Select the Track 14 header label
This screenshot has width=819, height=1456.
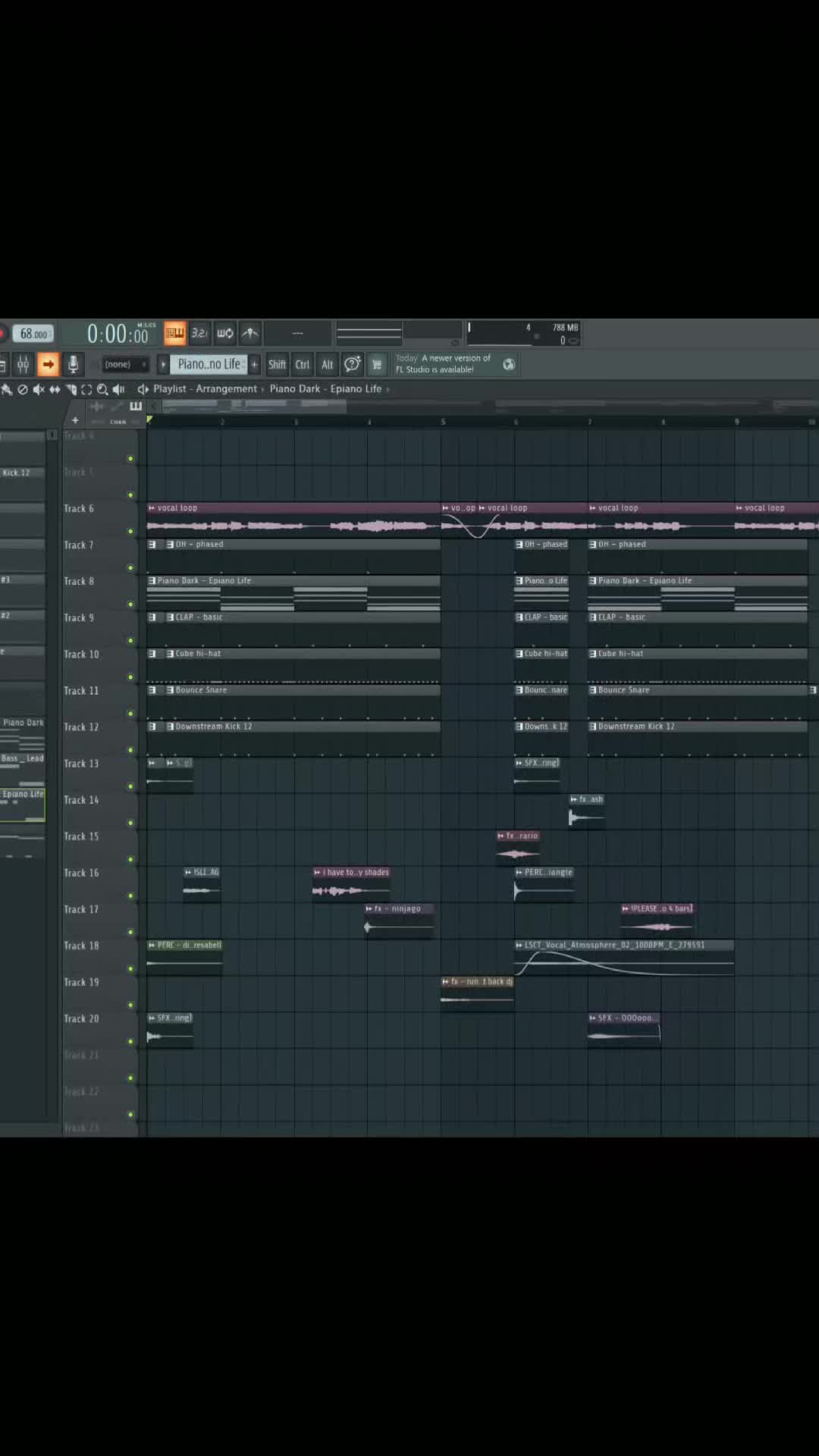[81, 800]
